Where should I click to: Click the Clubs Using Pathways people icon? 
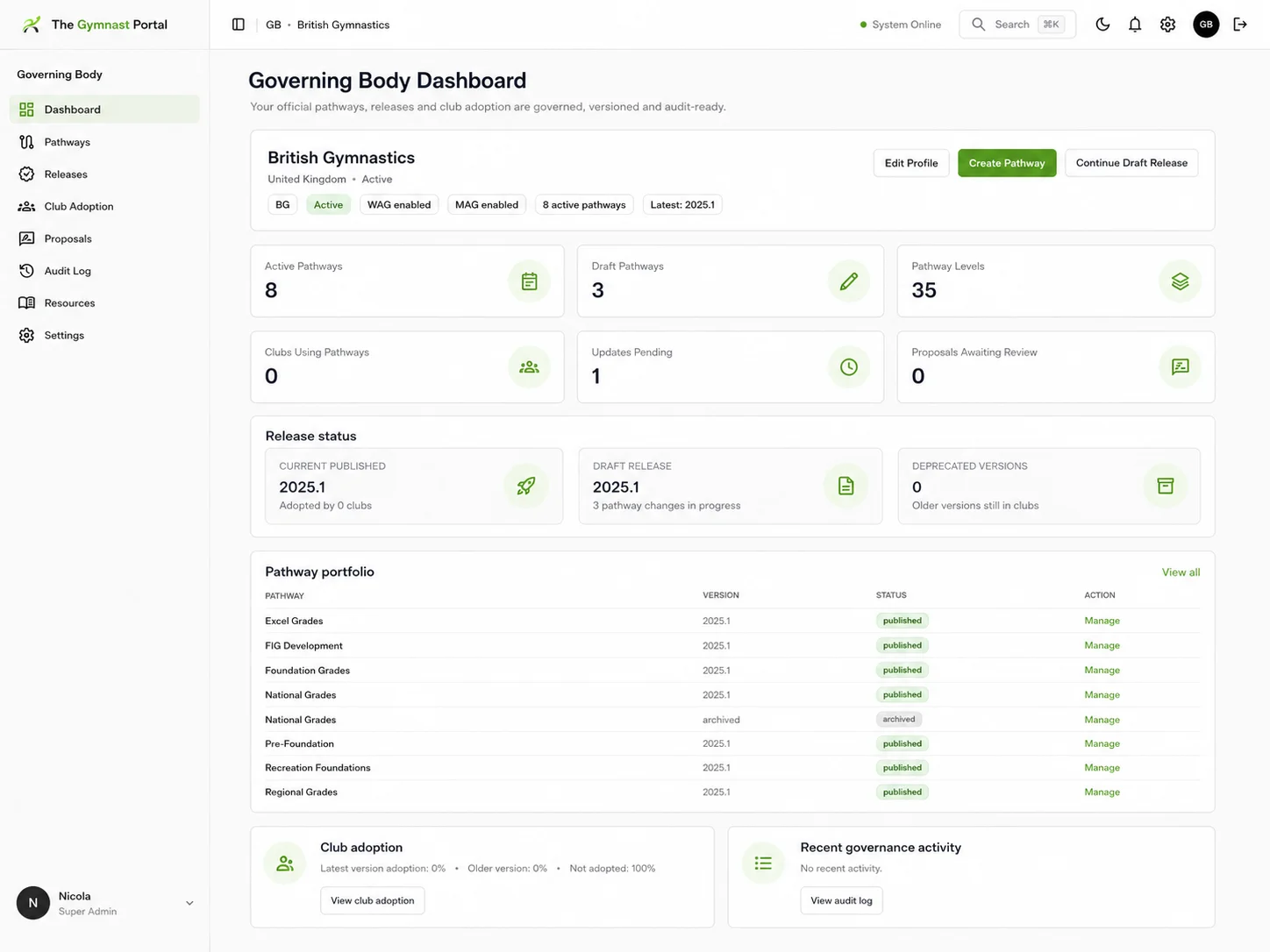coord(529,367)
